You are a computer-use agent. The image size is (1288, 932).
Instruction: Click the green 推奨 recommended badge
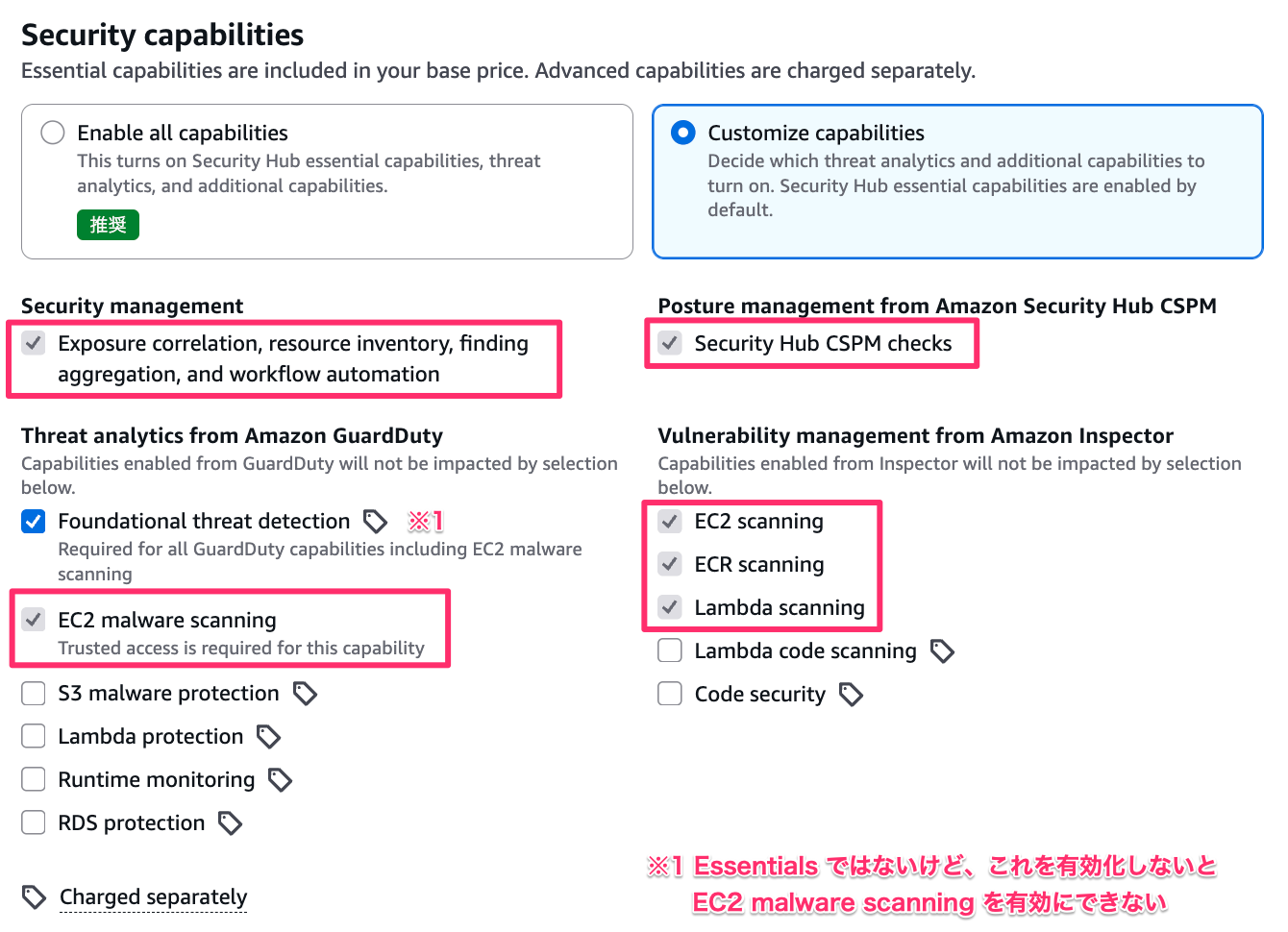(108, 225)
